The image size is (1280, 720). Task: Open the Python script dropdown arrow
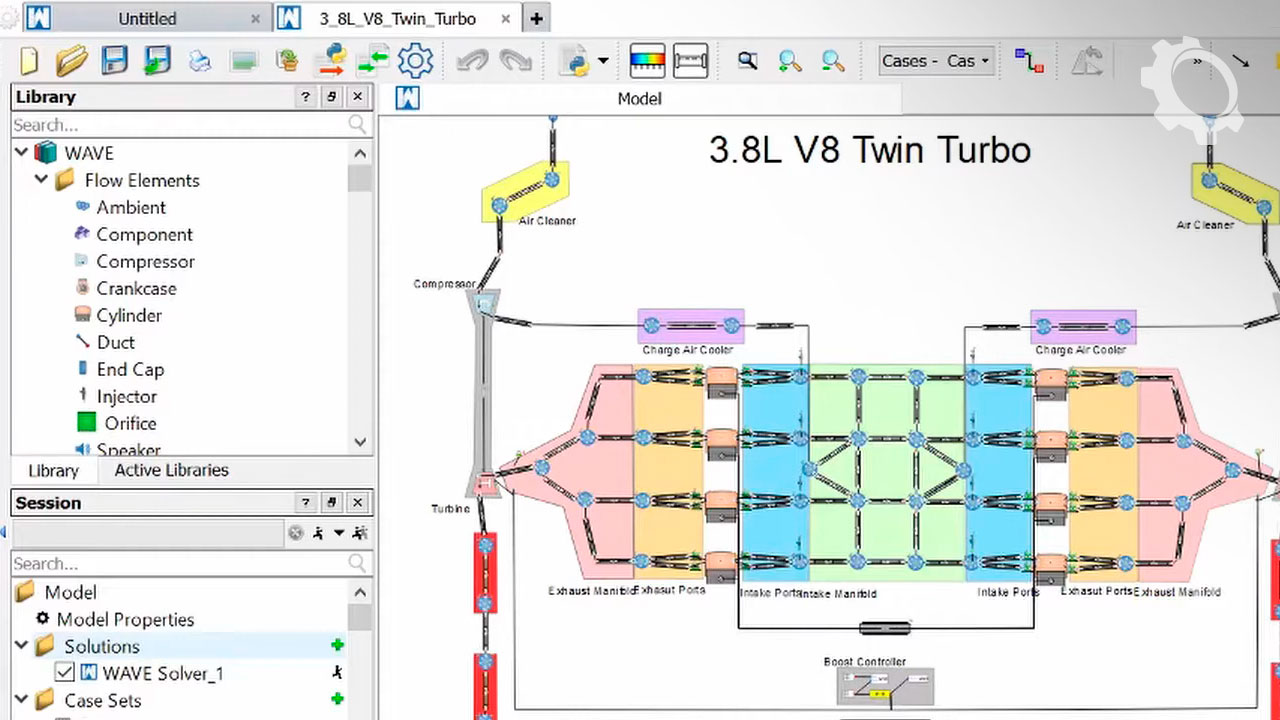[603, 61]
